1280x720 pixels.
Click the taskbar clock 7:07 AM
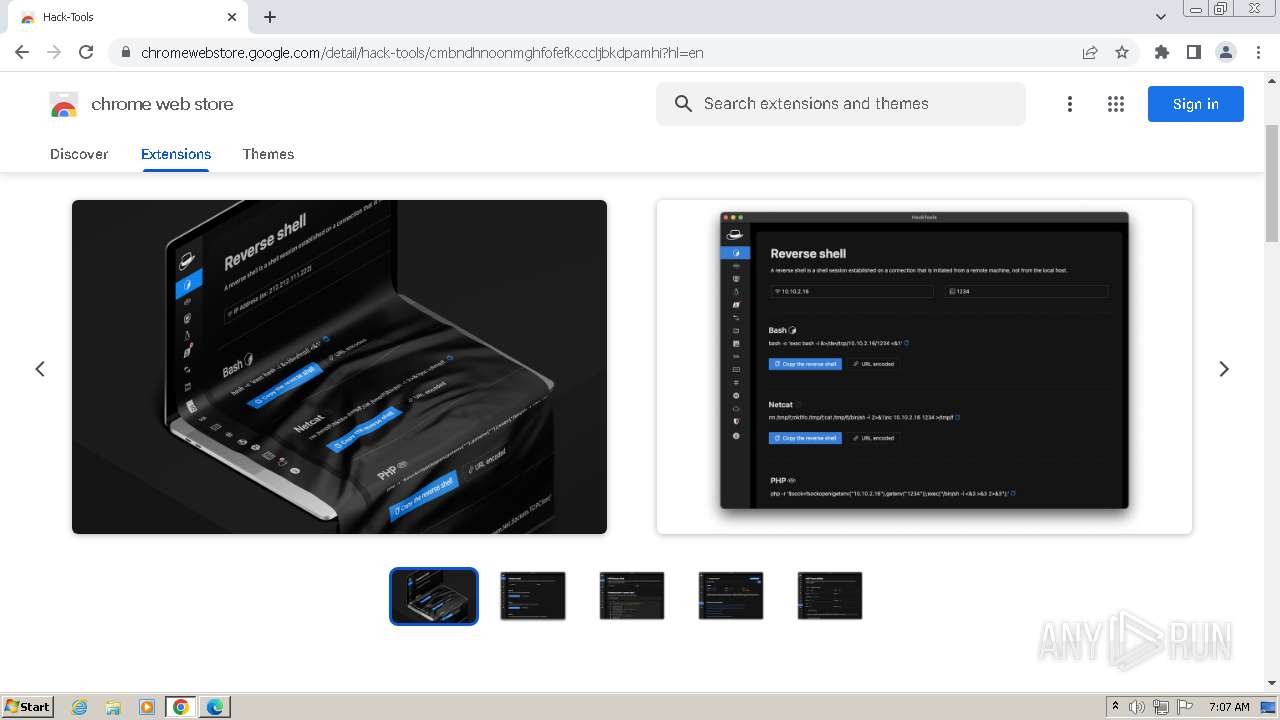tap(1229, 707)
